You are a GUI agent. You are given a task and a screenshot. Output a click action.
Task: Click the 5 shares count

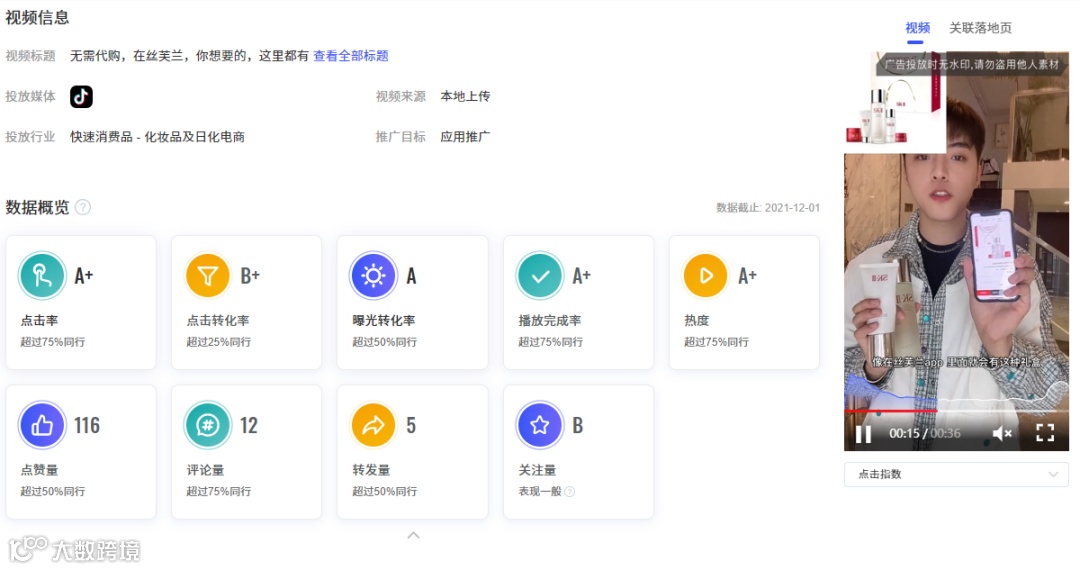point(411,425)
